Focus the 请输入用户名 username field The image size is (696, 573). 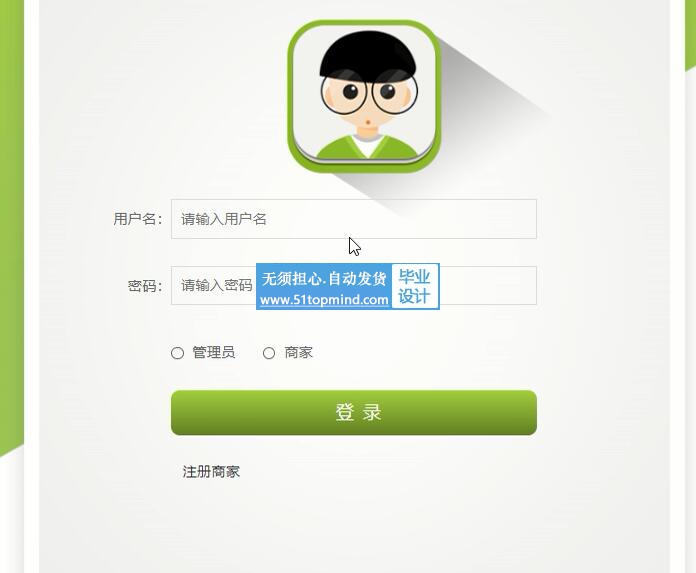(x=354, y=219)
